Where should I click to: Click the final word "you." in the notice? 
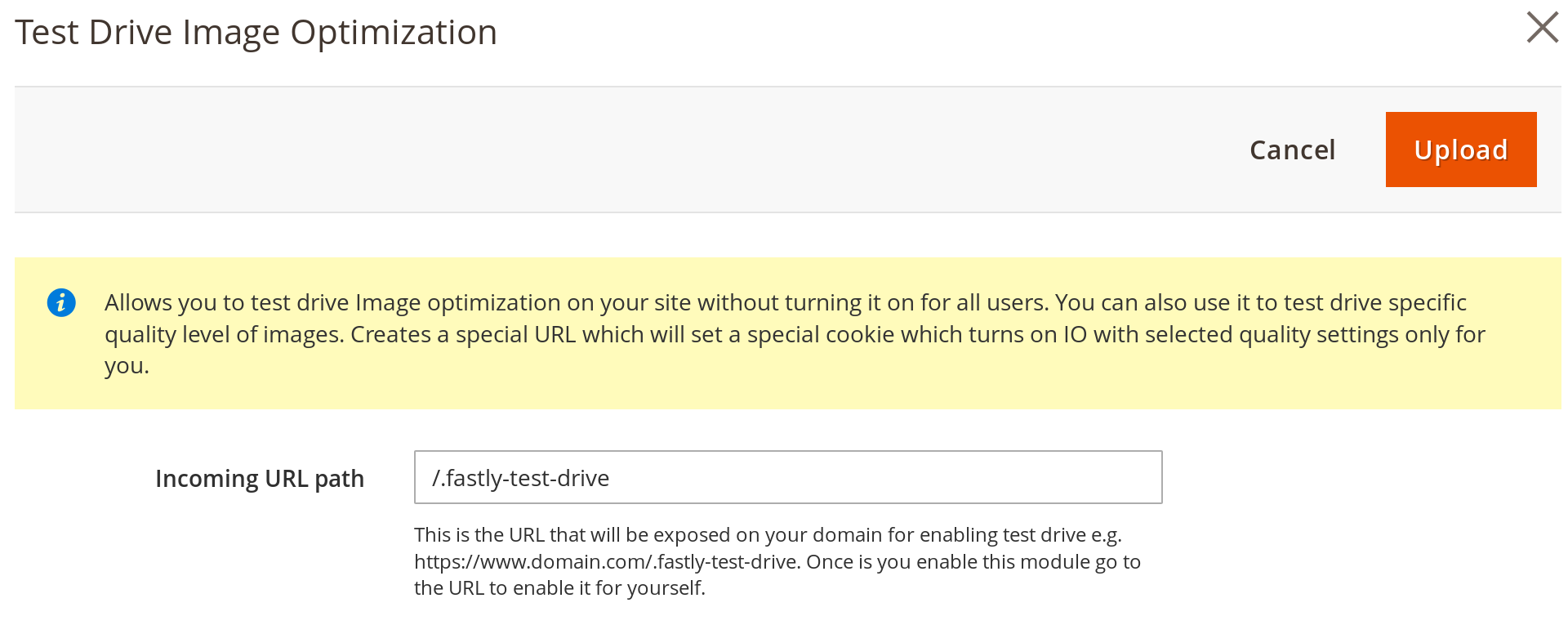click(127, 365)
